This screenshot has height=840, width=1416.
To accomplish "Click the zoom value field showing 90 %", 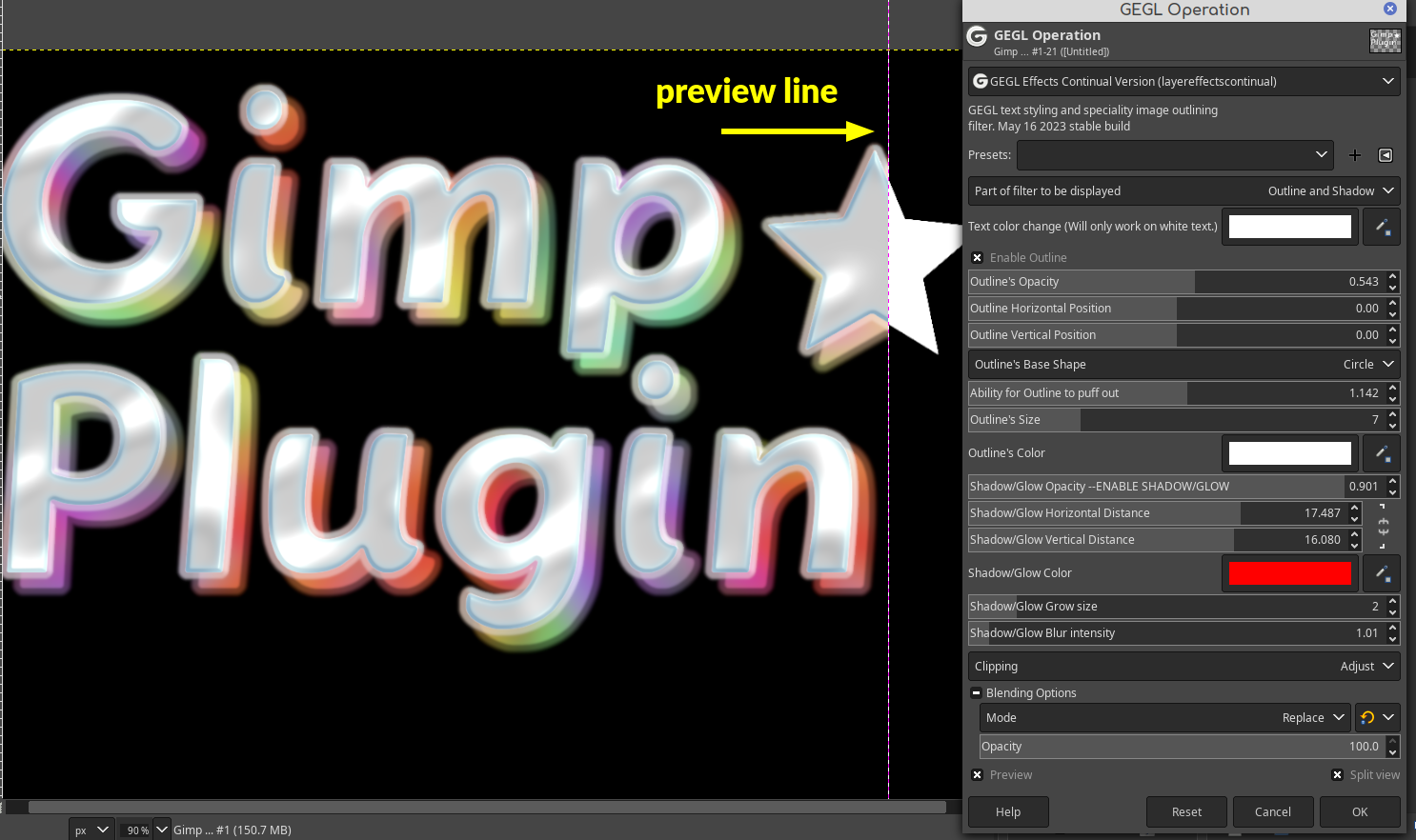I will pos(136,830).
